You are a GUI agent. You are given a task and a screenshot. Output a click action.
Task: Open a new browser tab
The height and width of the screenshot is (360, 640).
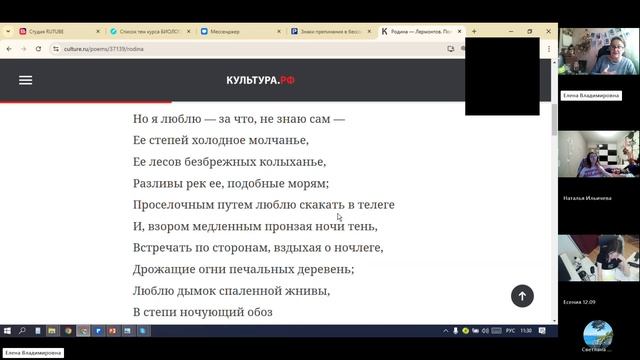click(474, 31)
